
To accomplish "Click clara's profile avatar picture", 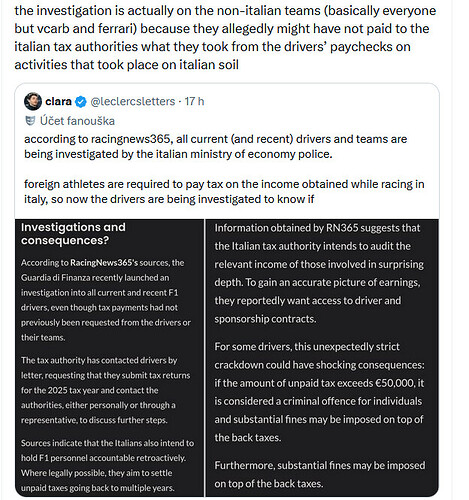I will pyautogui.click(x=33, y=101).
